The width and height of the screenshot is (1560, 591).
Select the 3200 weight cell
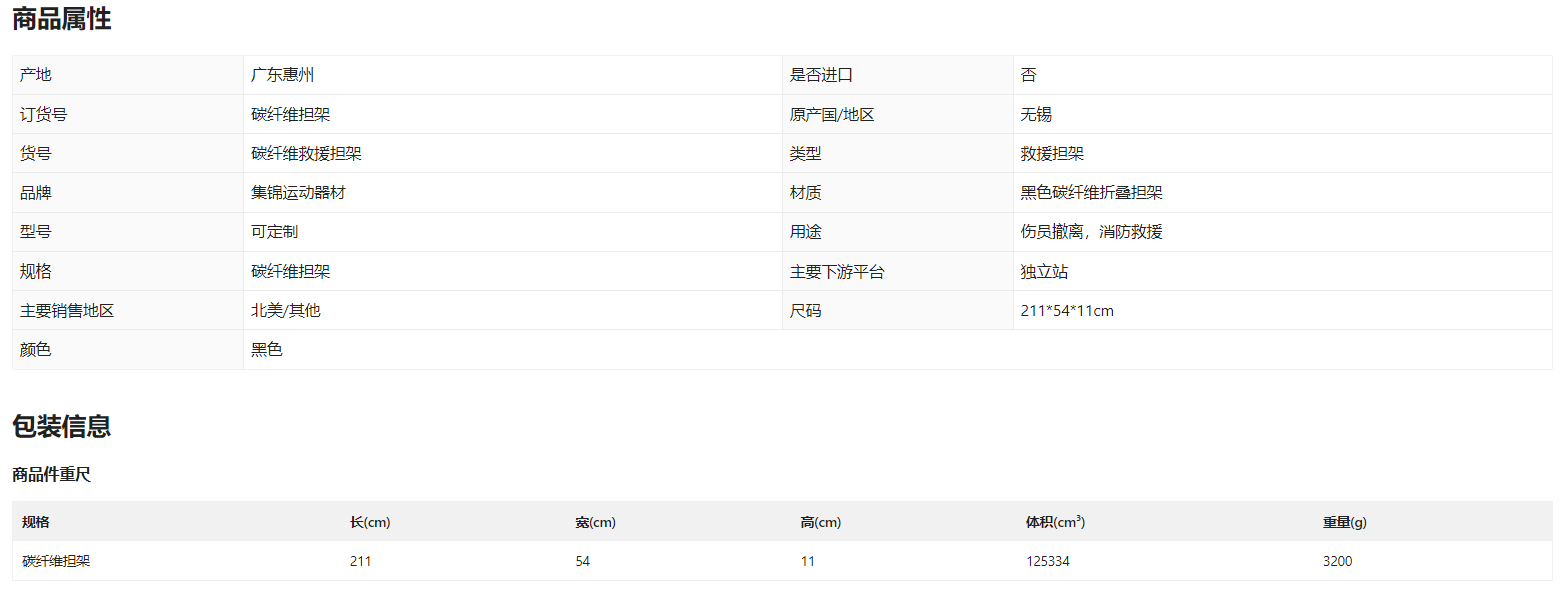pyautogui.click(x=1337, y=561)
